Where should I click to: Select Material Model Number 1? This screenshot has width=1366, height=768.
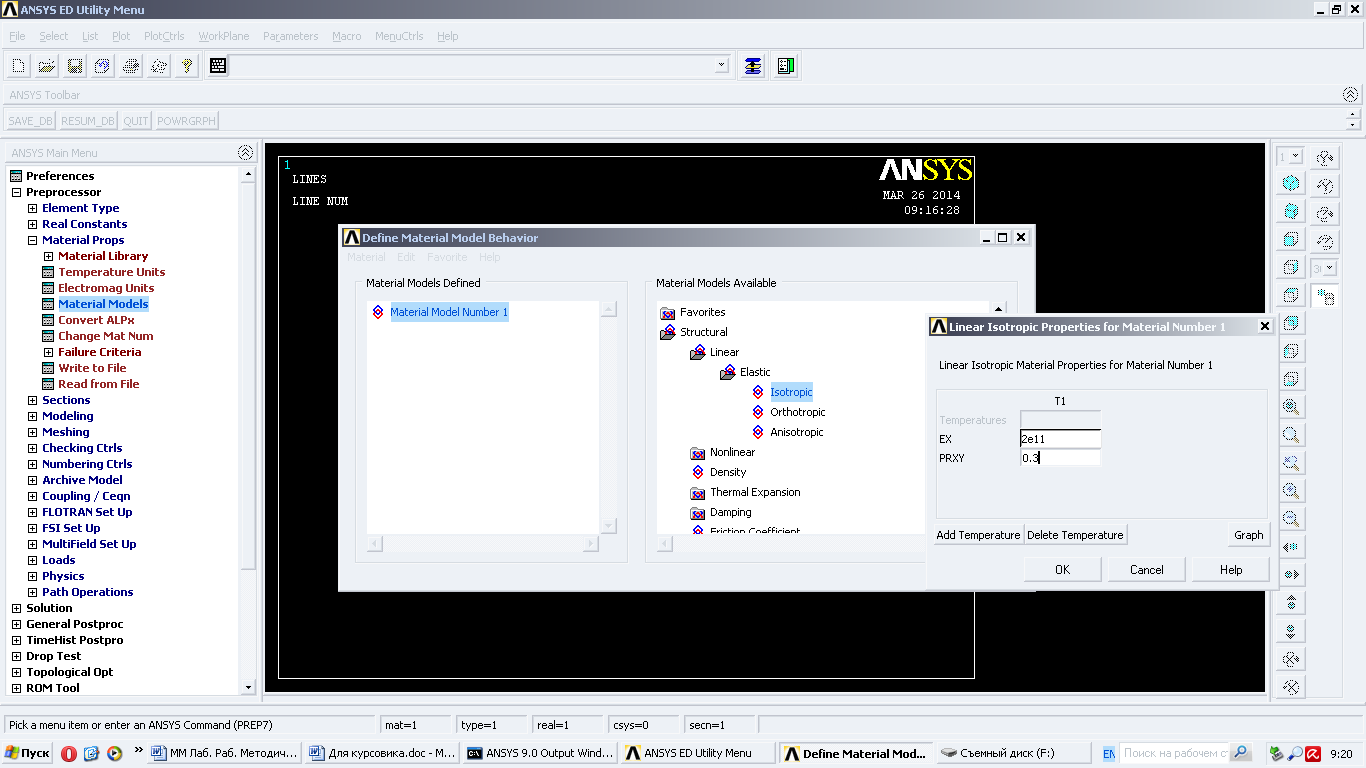click(449, 312)
